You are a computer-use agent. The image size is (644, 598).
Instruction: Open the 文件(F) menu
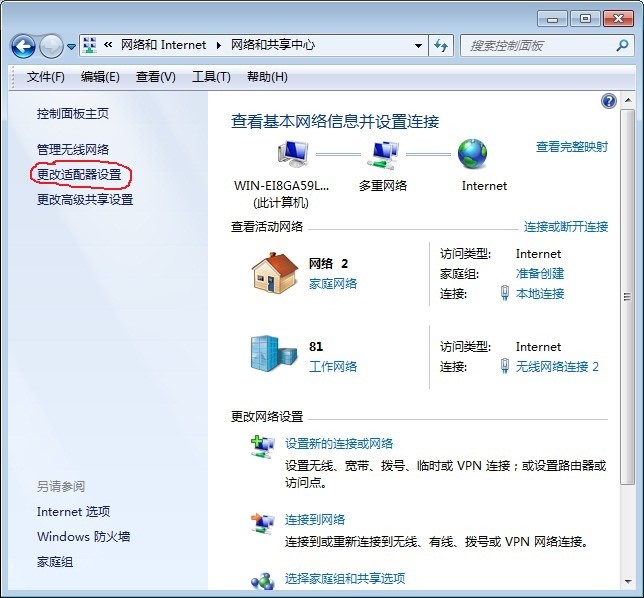[x=45, y=77]
